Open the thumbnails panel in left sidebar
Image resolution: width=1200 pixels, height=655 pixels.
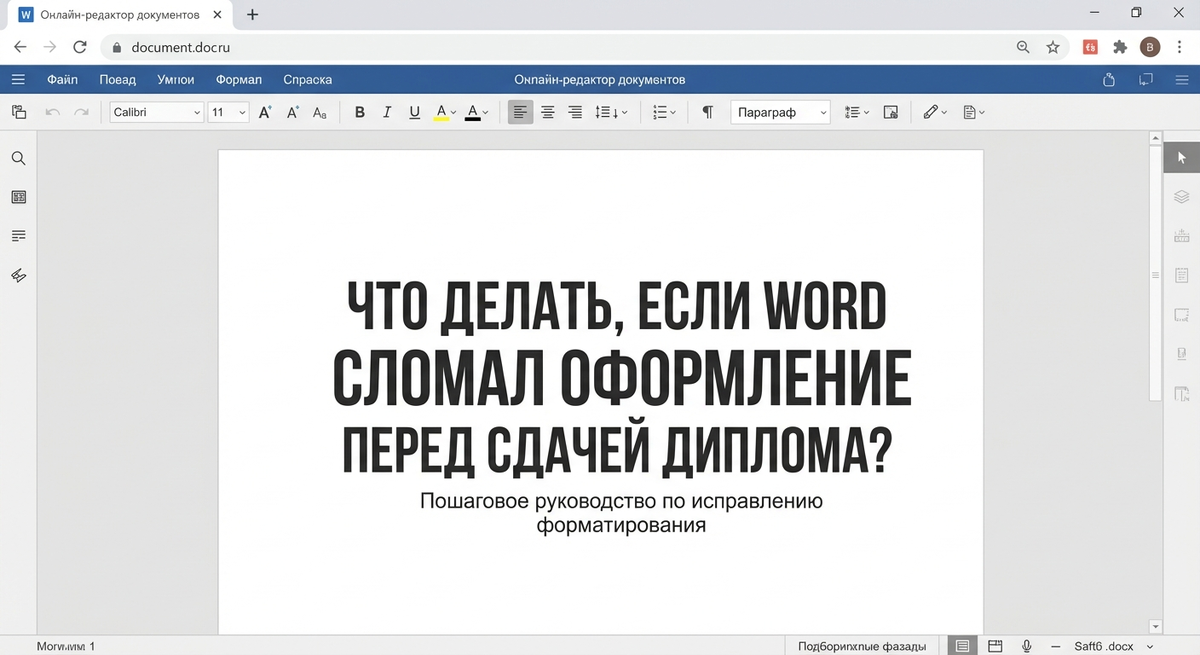point(18,197)
